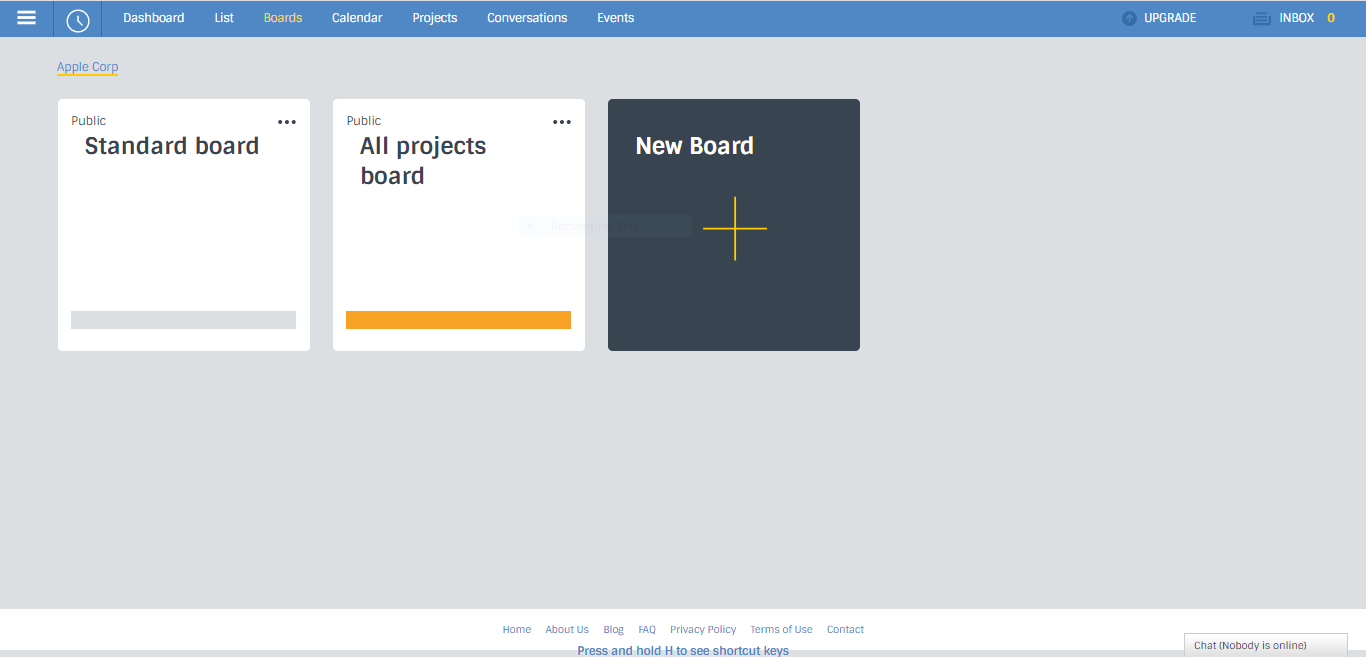Click the Terms of Use link

(x=781, y=630)
